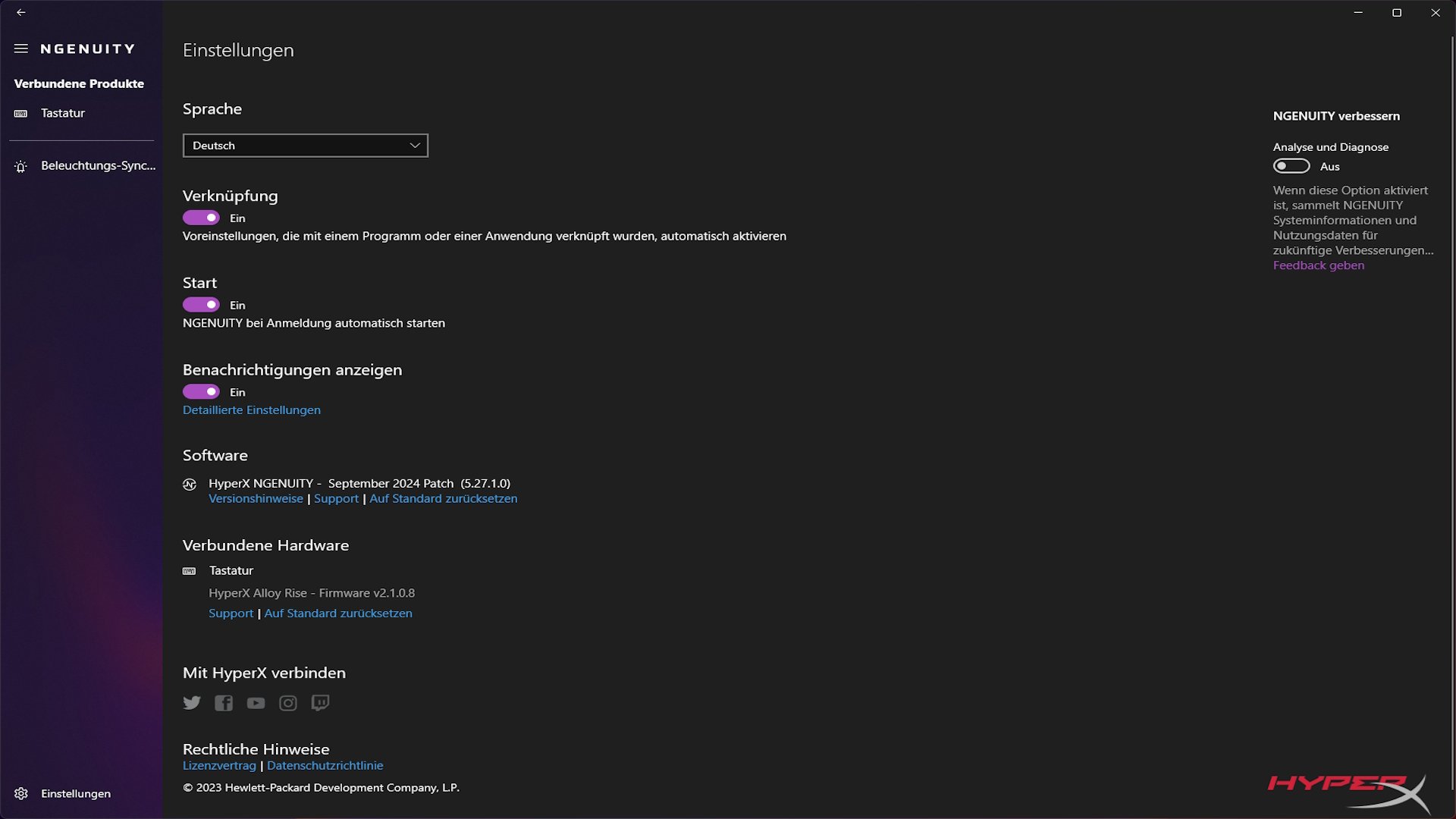This screenshot has width=1456, height=819.
Task: Open the Sprache dropdown showing Deutsch
Action: [x=306, y=146]
